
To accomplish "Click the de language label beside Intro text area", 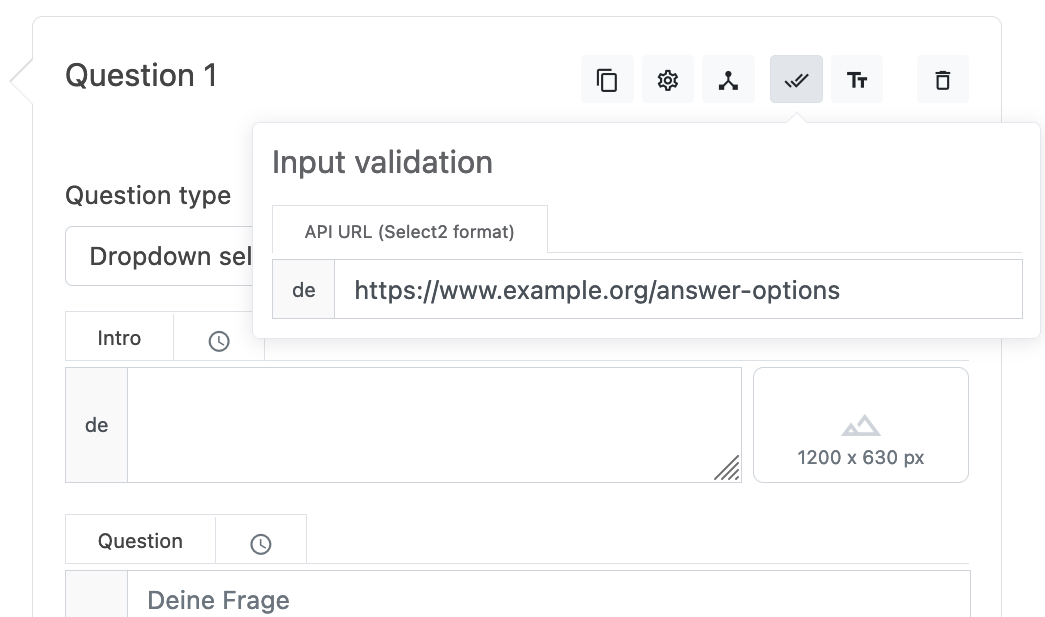I will tap(96, 425).
